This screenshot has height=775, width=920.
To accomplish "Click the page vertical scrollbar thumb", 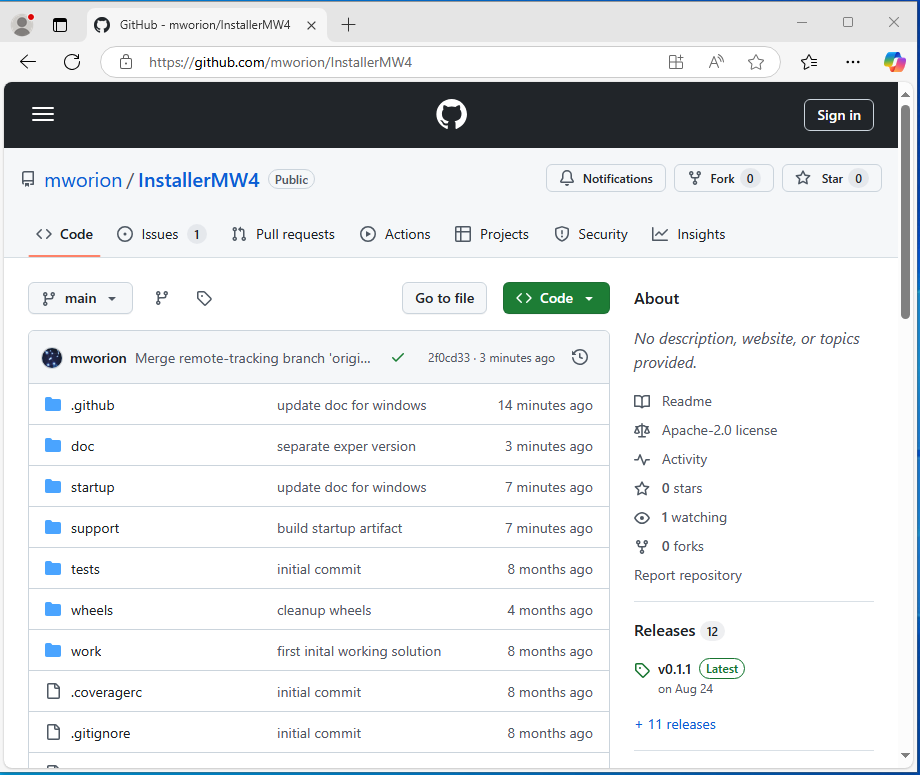I will (906, 211).
